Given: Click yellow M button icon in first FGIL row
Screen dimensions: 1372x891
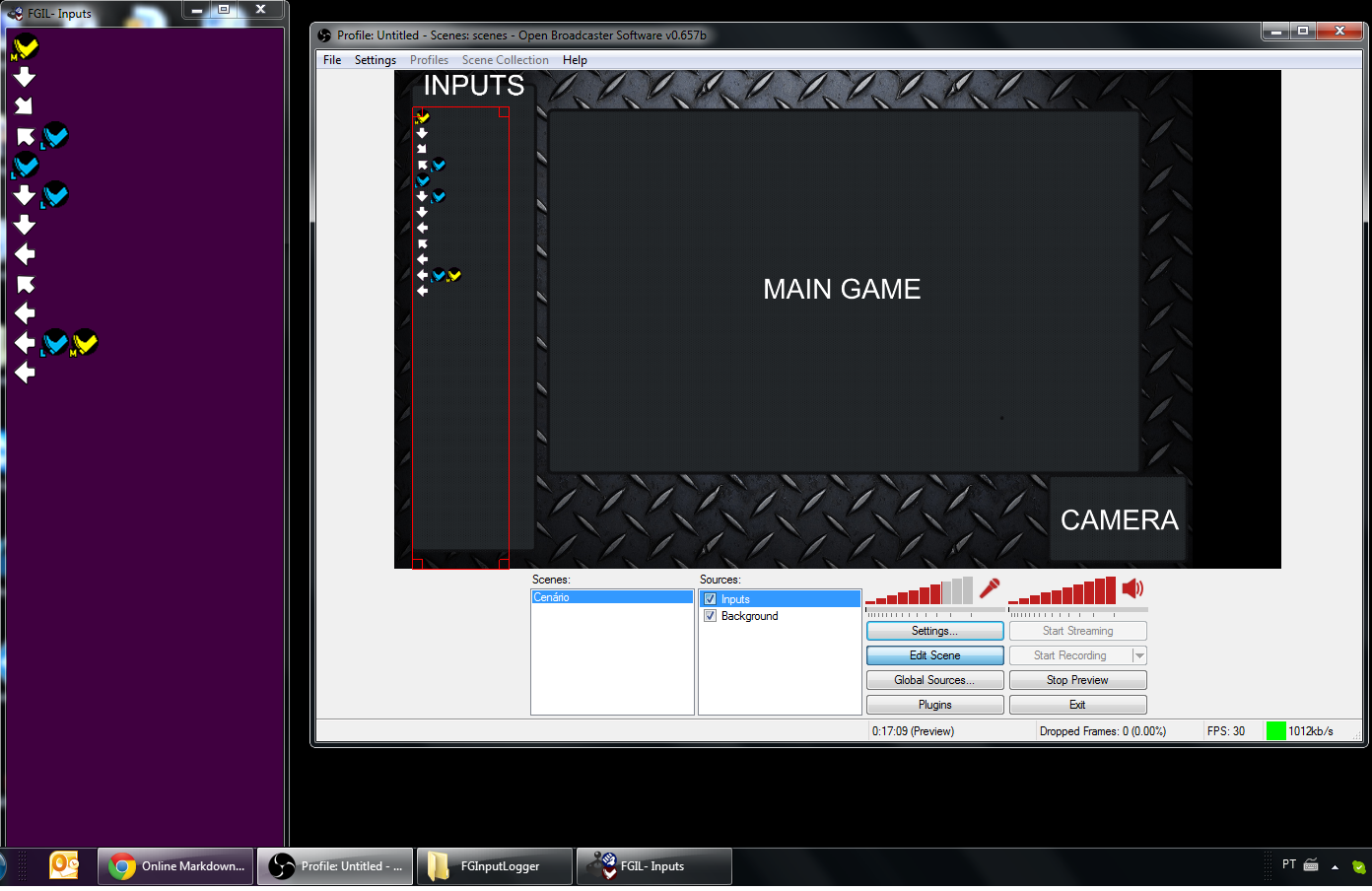Looking at the screenshot, I should 26,46.
